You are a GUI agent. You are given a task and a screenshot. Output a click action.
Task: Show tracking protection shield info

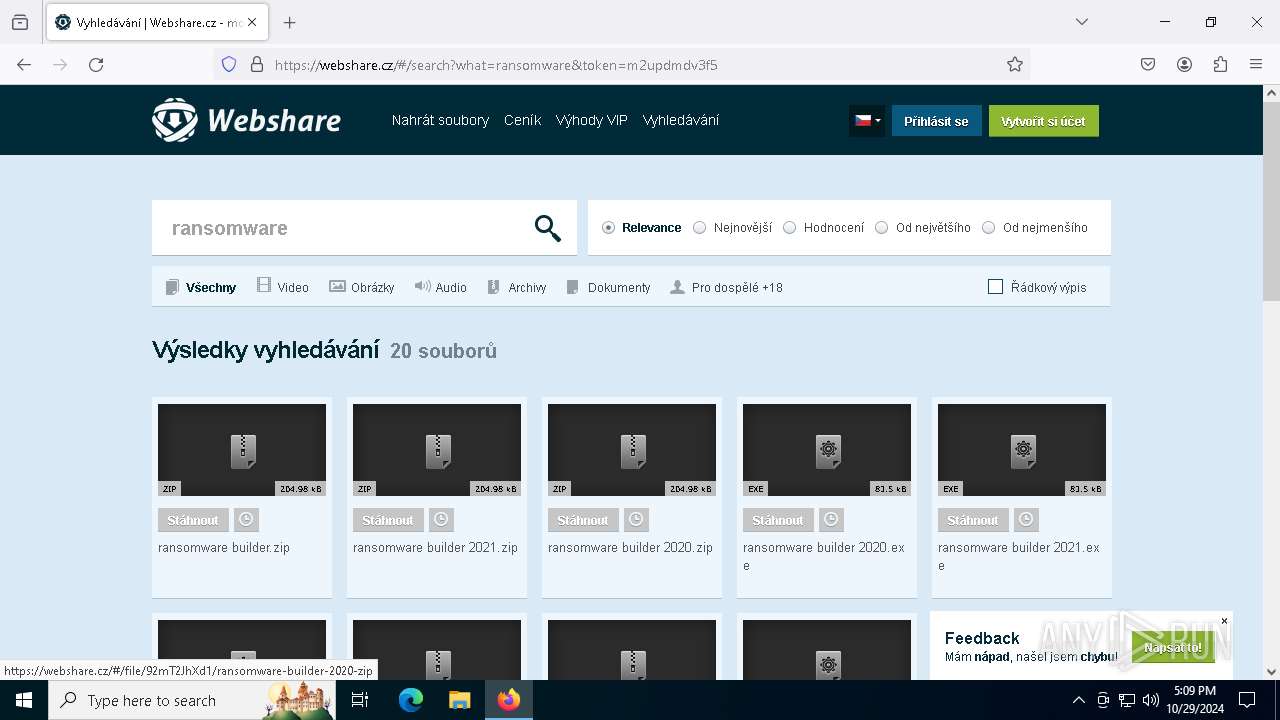[229, 65]
